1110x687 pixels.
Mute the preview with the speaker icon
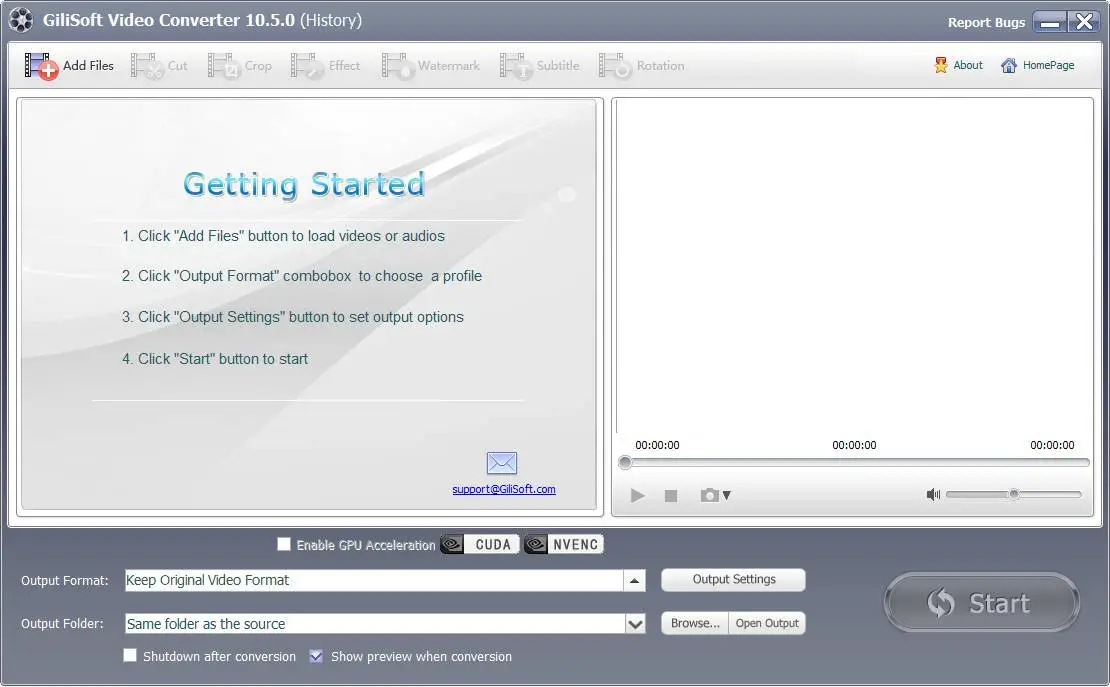click(x=933, y=494)
